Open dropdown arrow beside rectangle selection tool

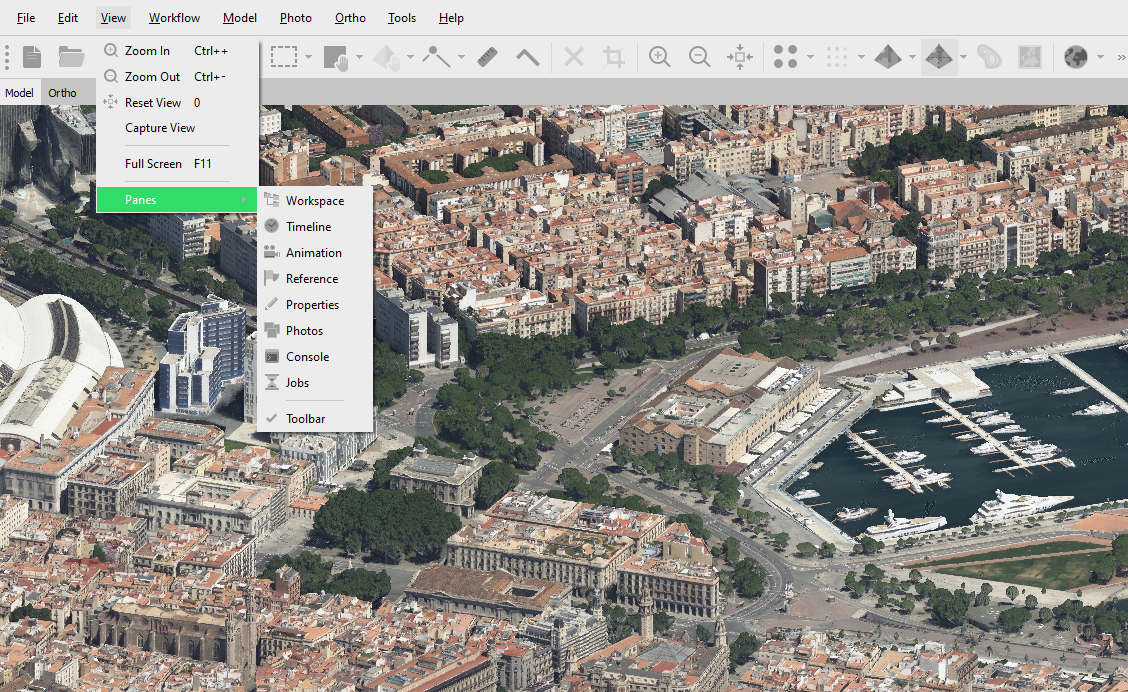point(309,57)
